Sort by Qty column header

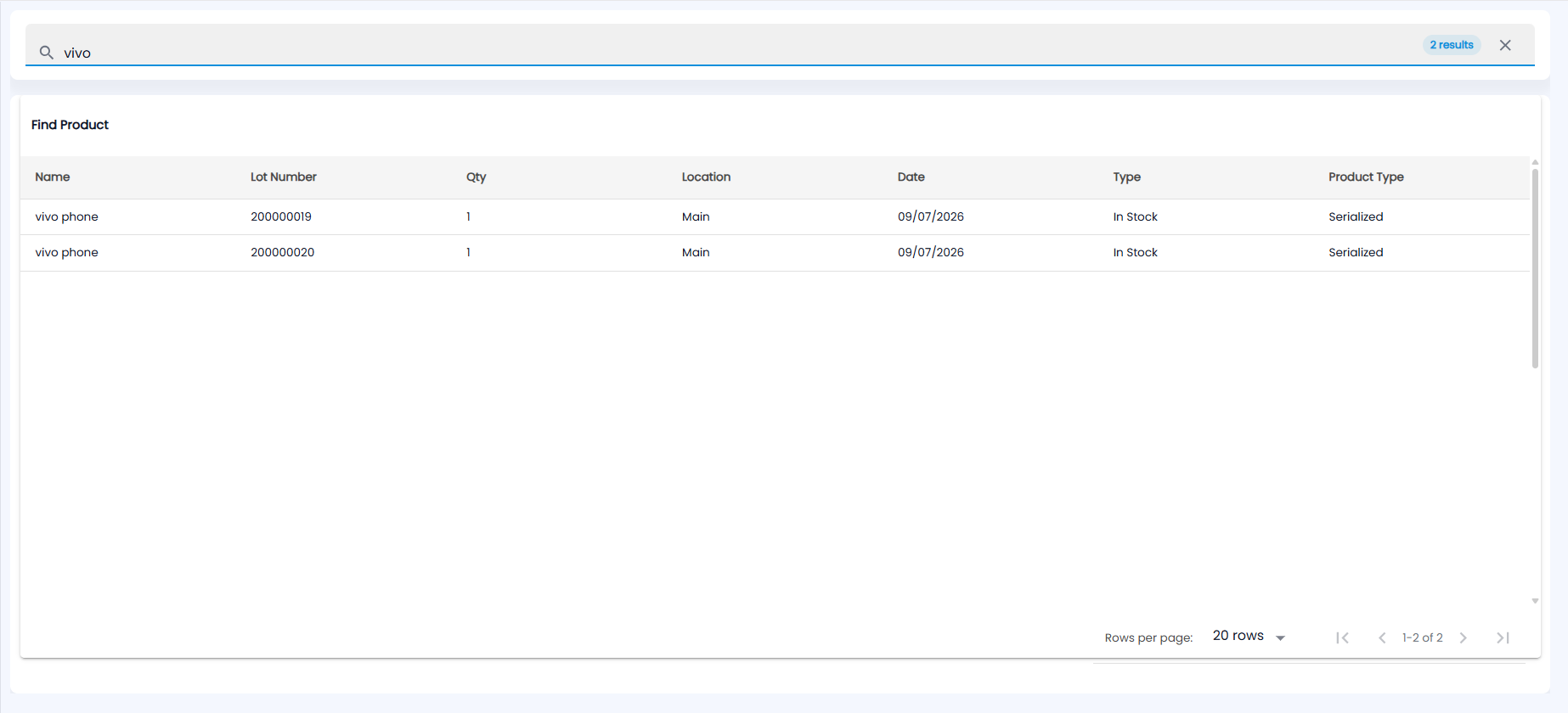pos(477,177)
